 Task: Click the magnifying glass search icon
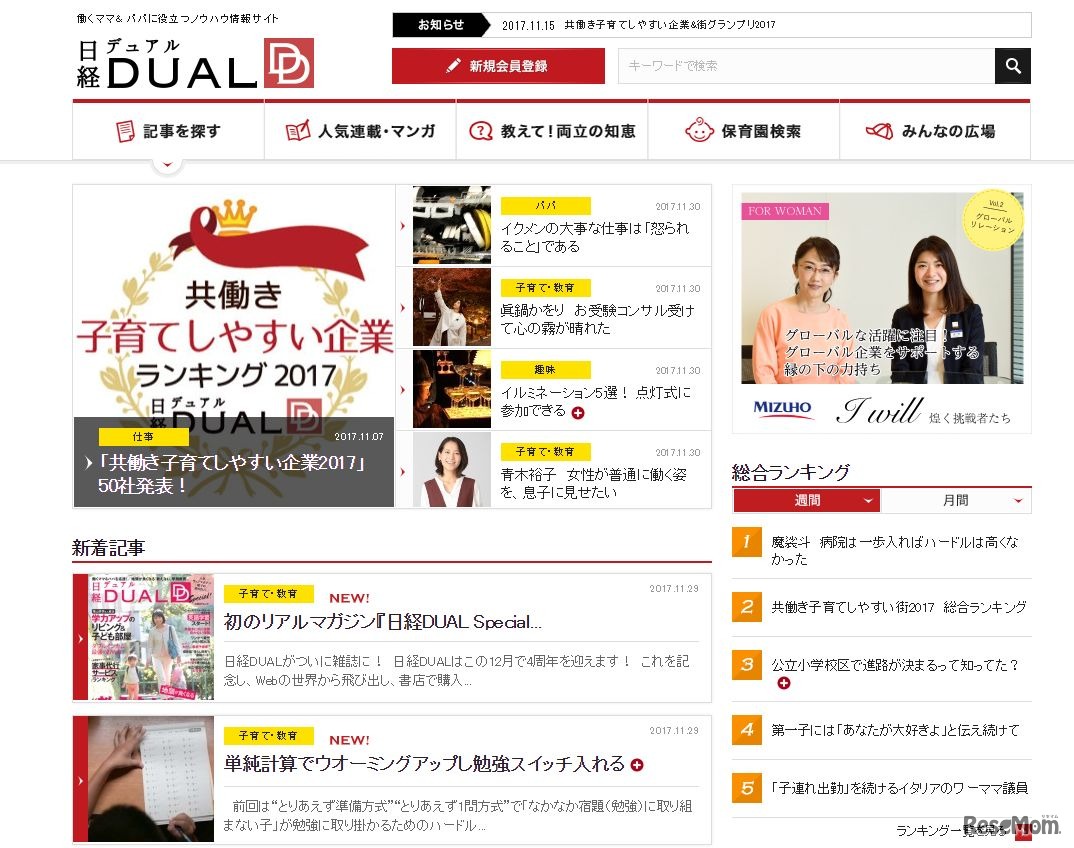[x=1012, y=66]
